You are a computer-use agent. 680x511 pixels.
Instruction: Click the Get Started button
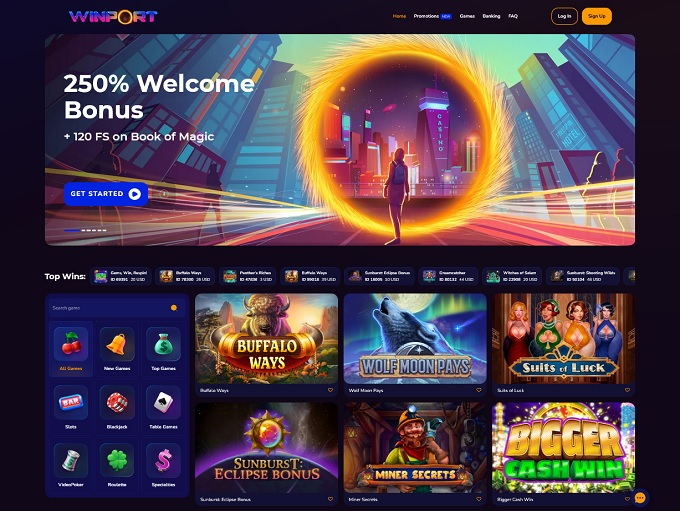pyautogui.click(x=106, y=194)
